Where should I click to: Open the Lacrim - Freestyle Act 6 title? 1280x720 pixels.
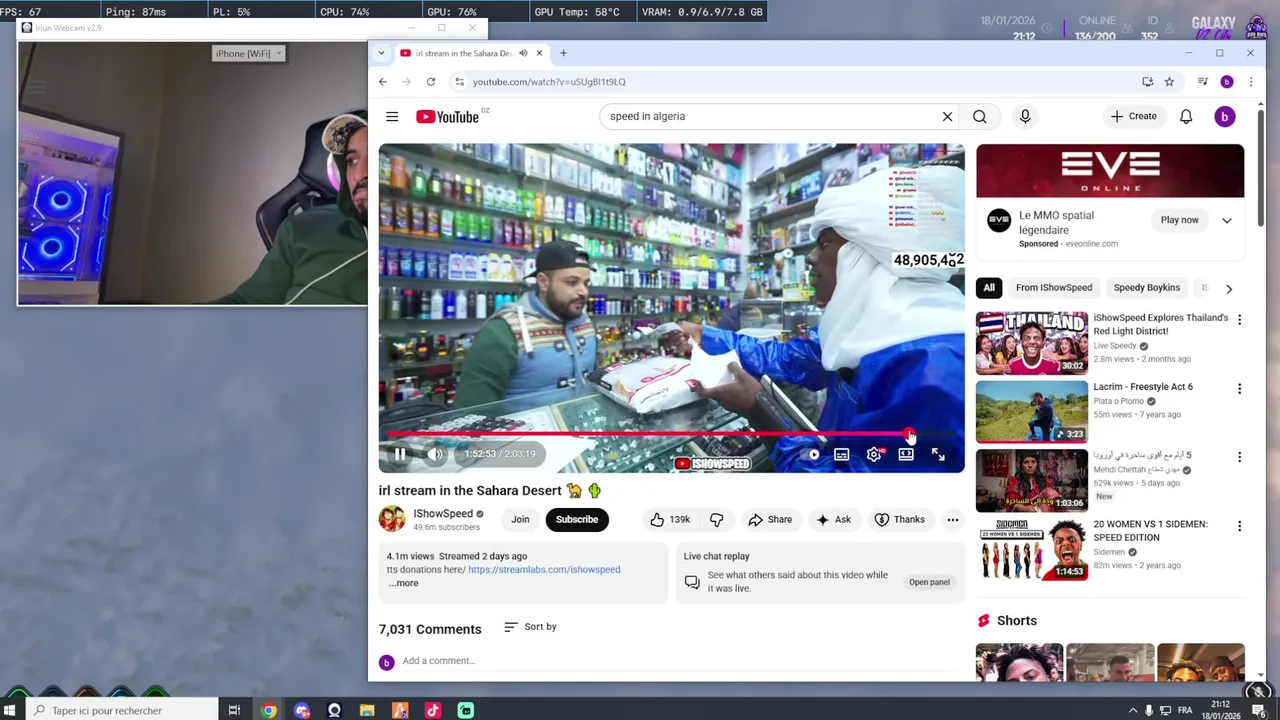[1143, 387]
